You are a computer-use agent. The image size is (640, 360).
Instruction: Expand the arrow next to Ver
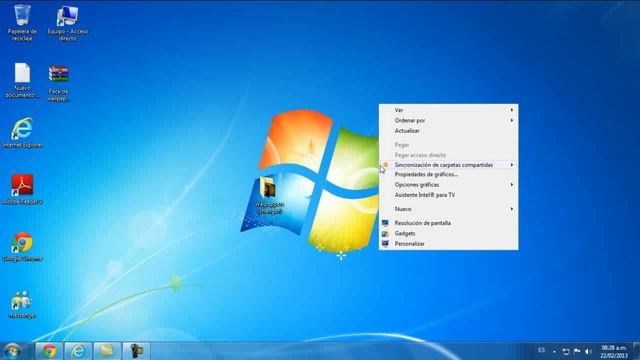[511, 110]
